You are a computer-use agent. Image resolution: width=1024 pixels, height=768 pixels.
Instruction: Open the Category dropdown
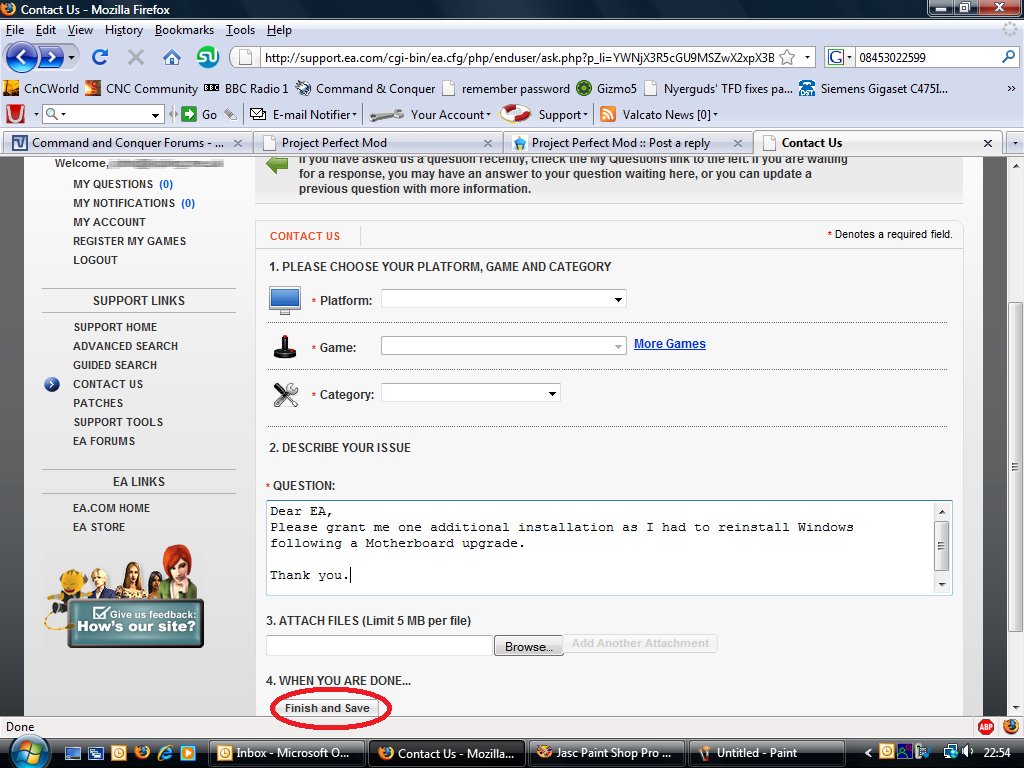[x=471, y=393]
